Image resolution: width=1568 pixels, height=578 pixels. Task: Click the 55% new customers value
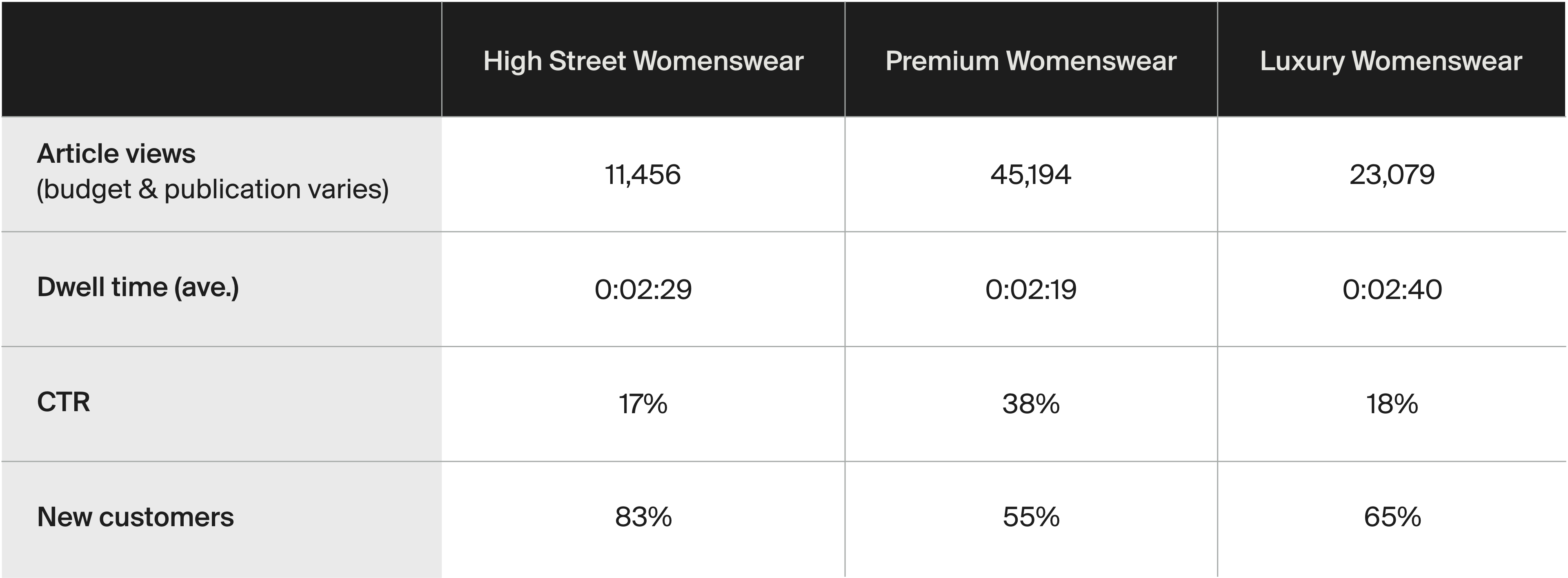click(x=1030, y=517)
